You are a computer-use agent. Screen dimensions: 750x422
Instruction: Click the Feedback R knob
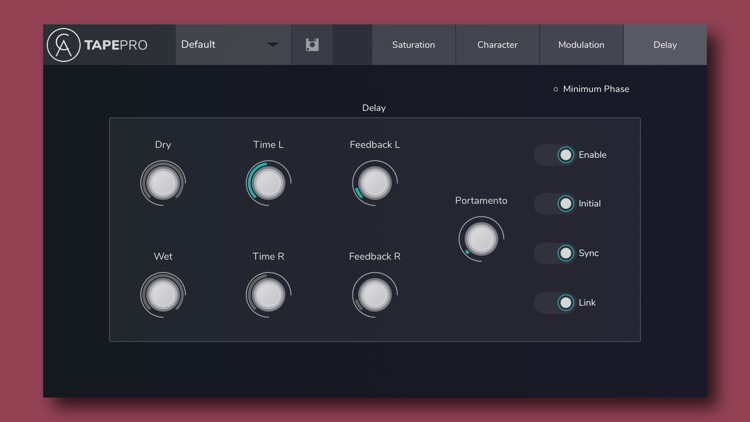tap(375, 295)
